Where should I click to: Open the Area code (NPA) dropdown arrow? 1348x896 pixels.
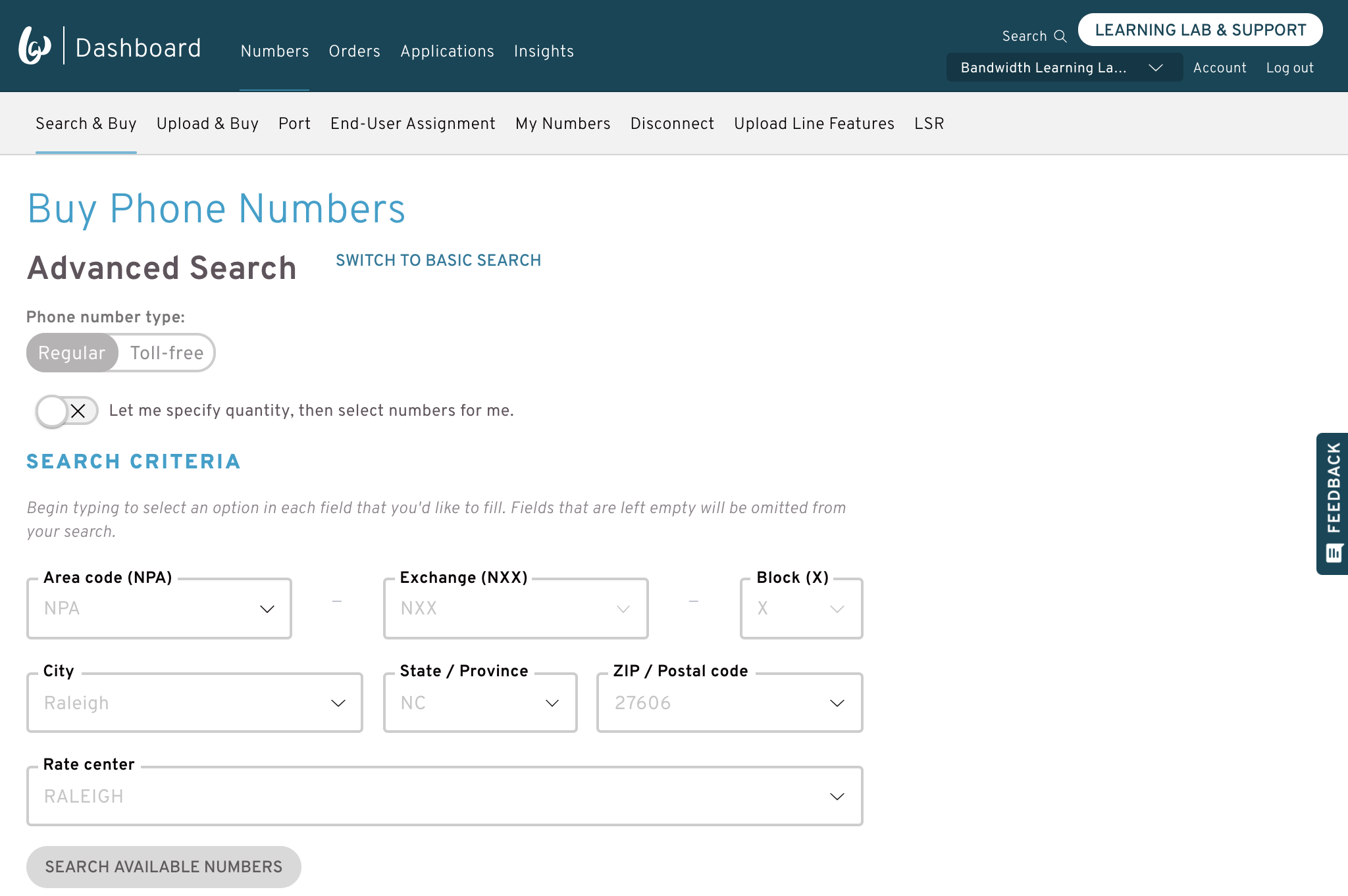click(x=267, y=609)
